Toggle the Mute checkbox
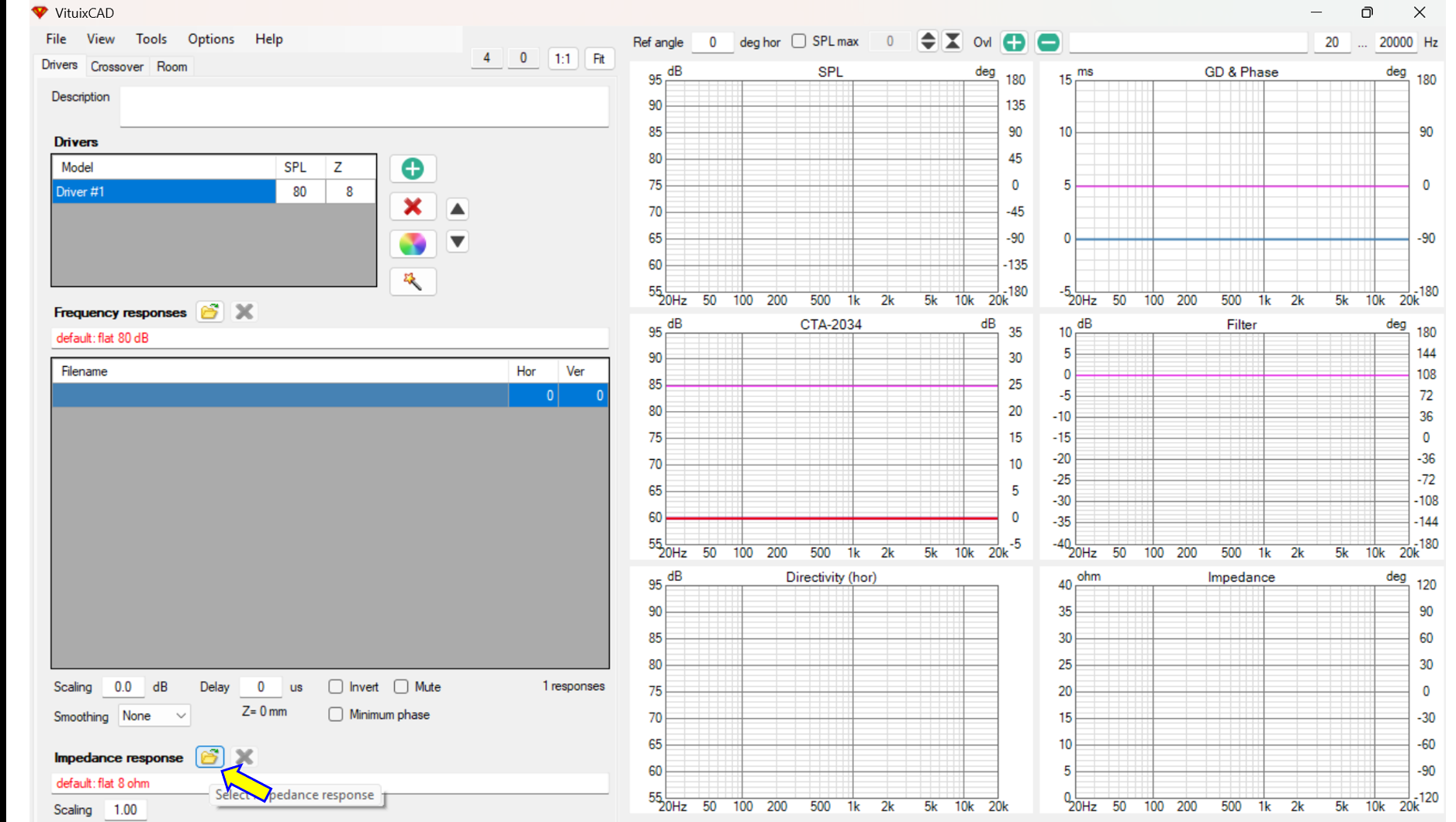This screenshot has width=1456, height=822. coord(401,687)
